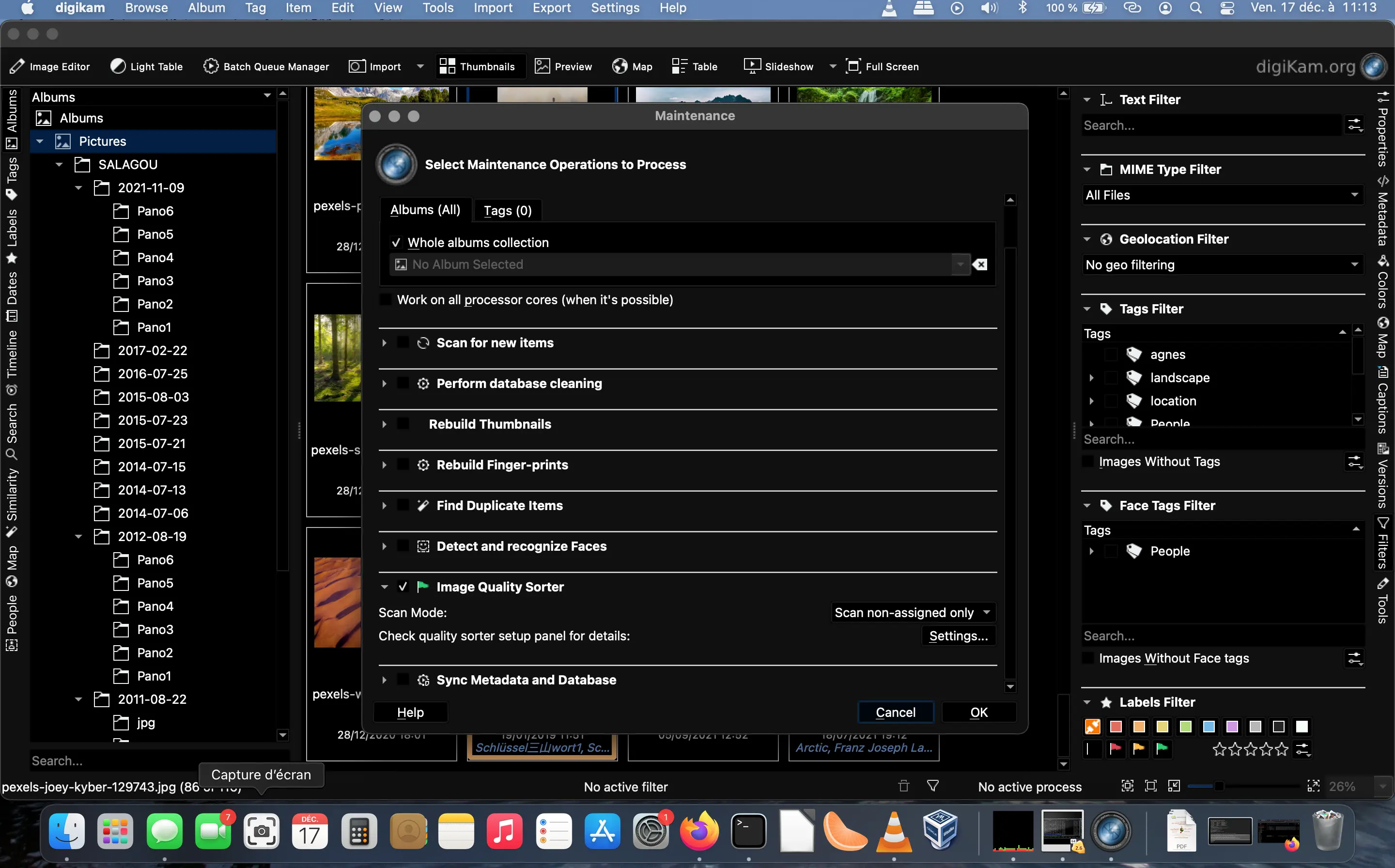Click the Cancel button in the Maintenance dialog
Screen dimensions: 1395x868
click(x=895, y=712)
